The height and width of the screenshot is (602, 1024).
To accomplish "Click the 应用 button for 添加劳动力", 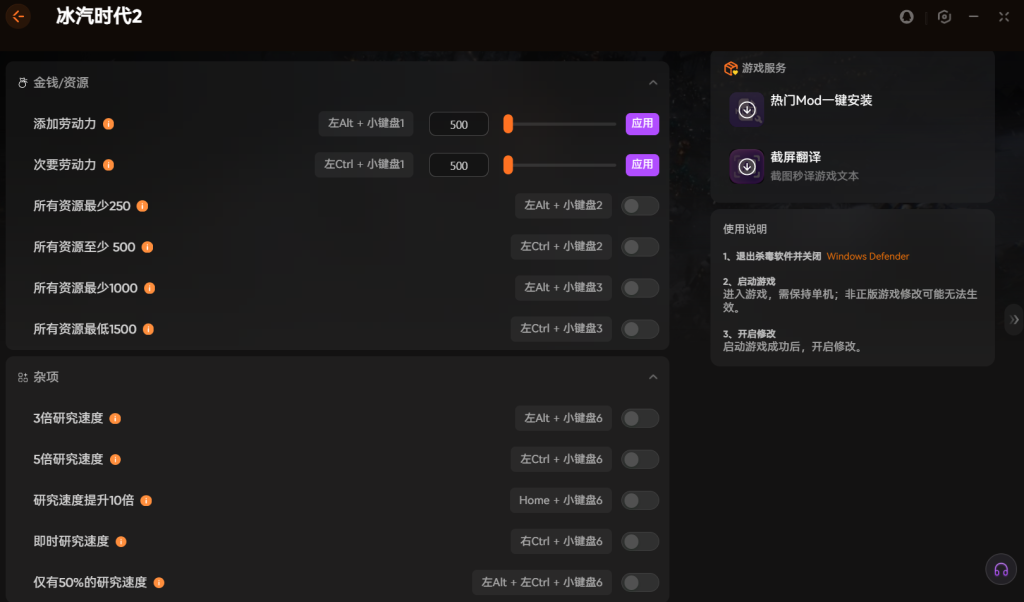I will 642,124.
